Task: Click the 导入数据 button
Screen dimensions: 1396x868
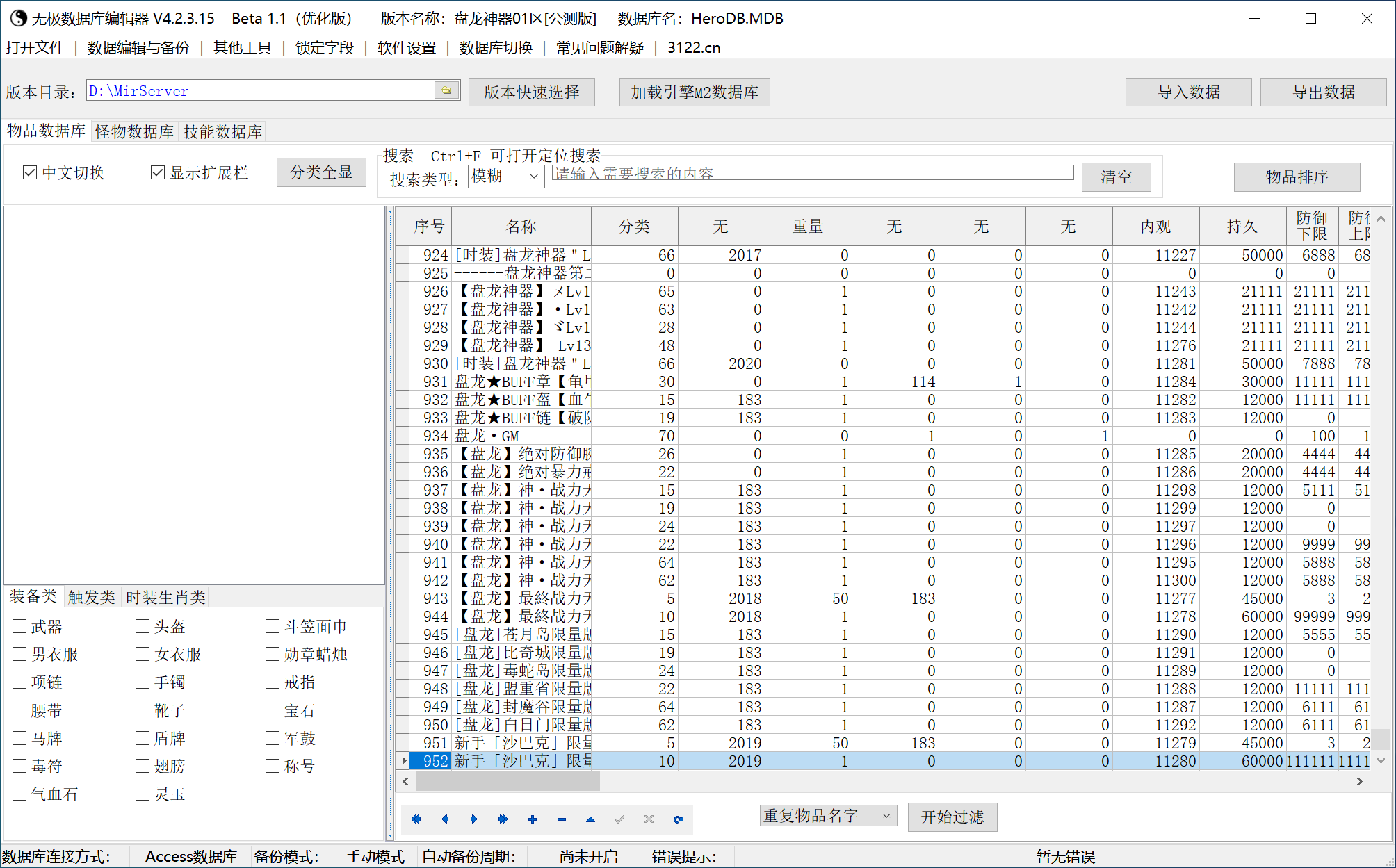Action: [x=1188, y=92]
